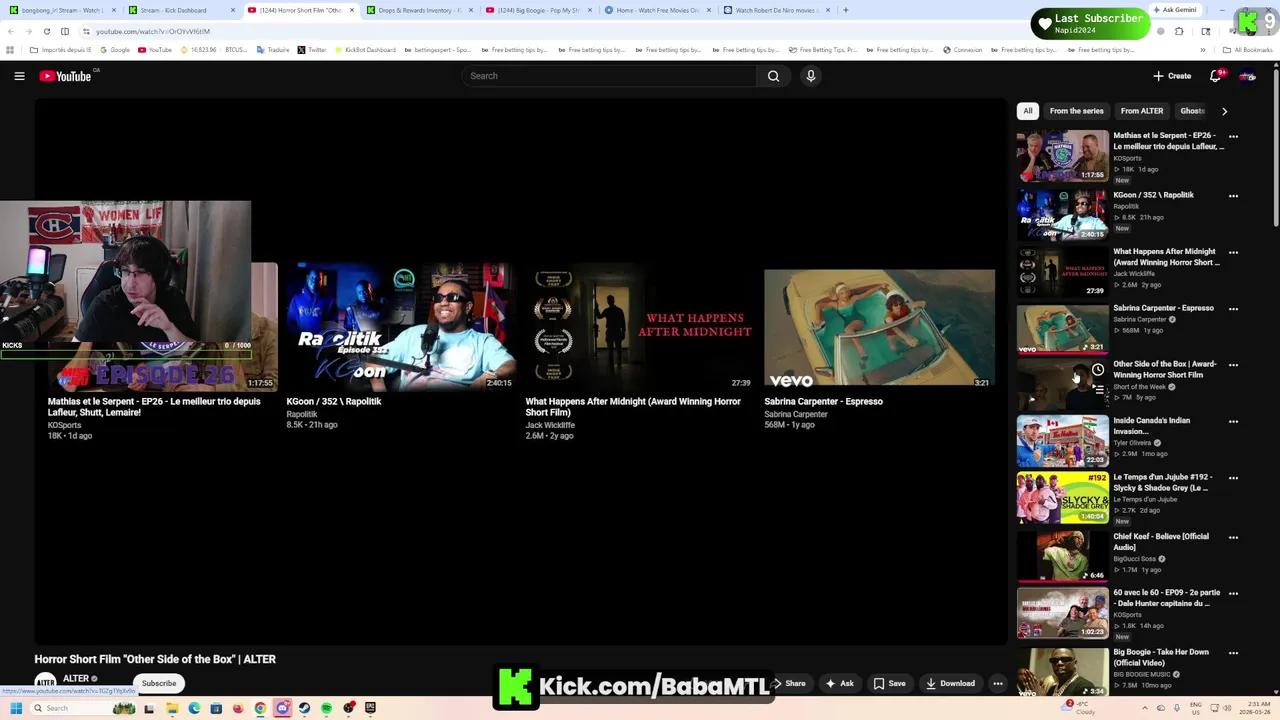This screenshot has width=1280, height=720.
Task: Open options for Sabrina Carpenter Espresso sidebar video
Action: (x=1233, y=309)
